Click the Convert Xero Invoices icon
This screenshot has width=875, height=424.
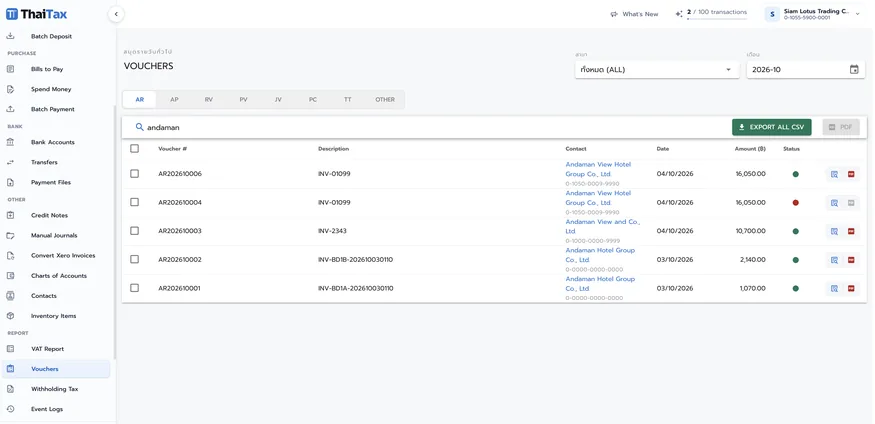click(x=10, y=256)
